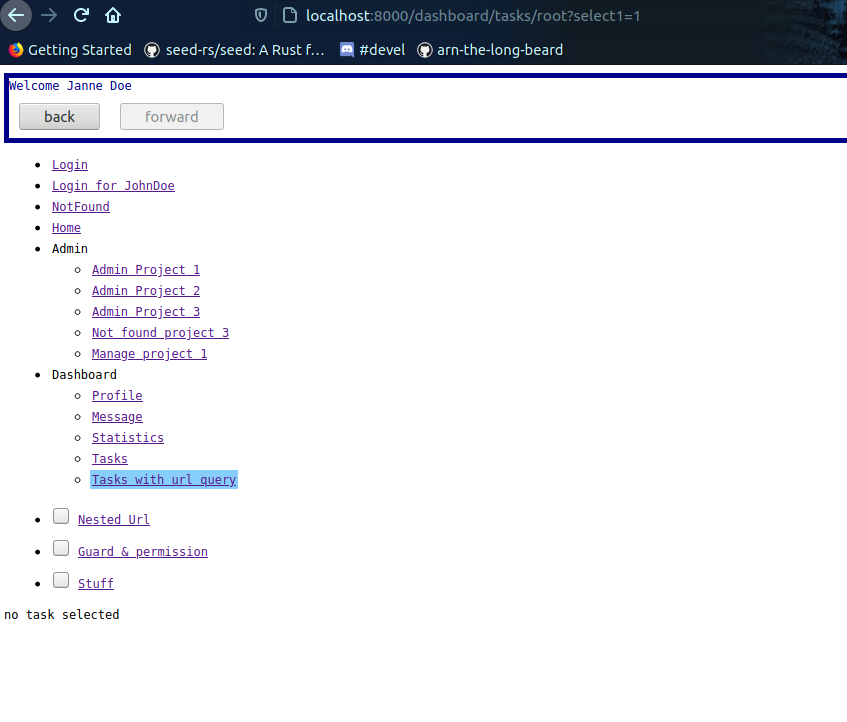
Task: Click the Dashboard list heading
Action: 84,375
